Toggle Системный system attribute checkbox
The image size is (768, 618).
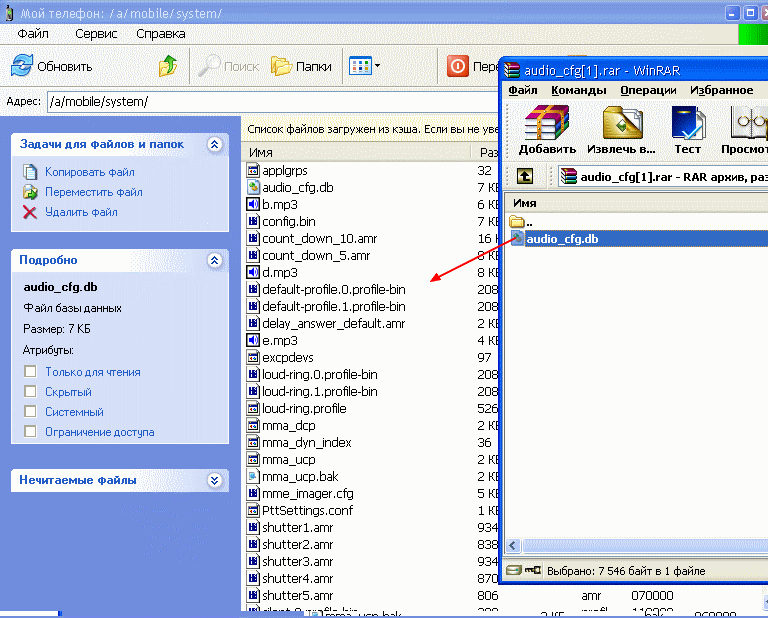coord(30,411)
